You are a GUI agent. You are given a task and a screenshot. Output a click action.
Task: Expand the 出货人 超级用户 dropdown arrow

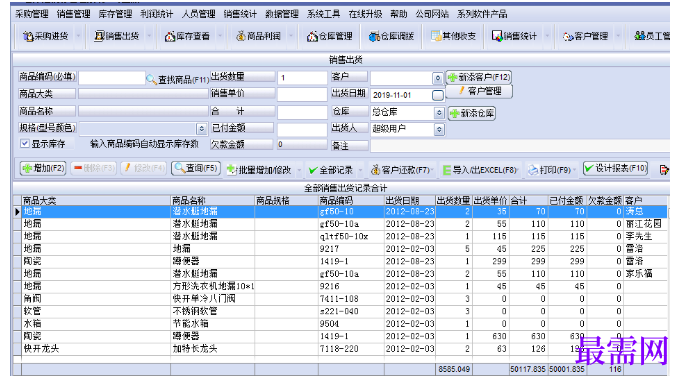pos(439,129)
